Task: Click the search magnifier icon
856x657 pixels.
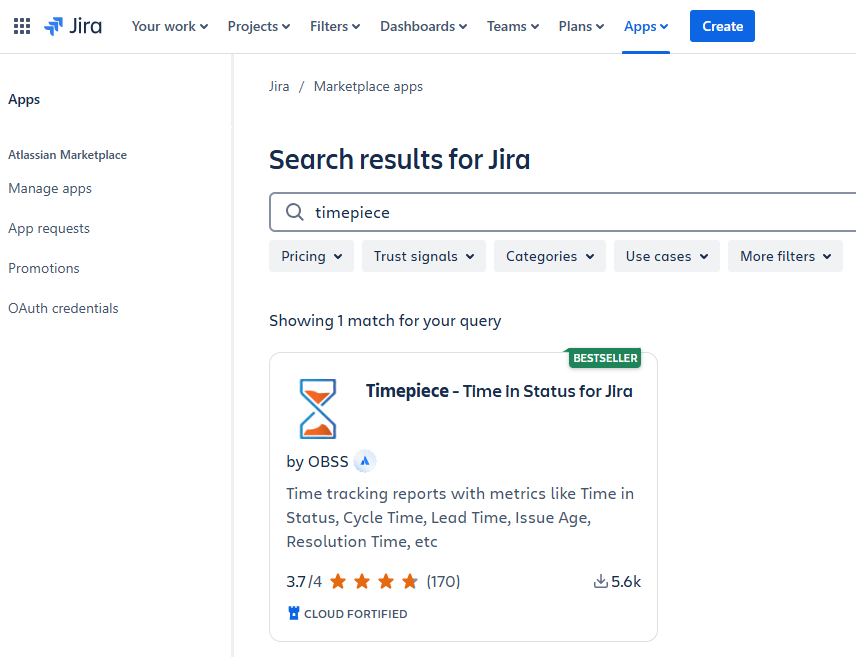Action: pyautogui.click(x=295, y=212)
